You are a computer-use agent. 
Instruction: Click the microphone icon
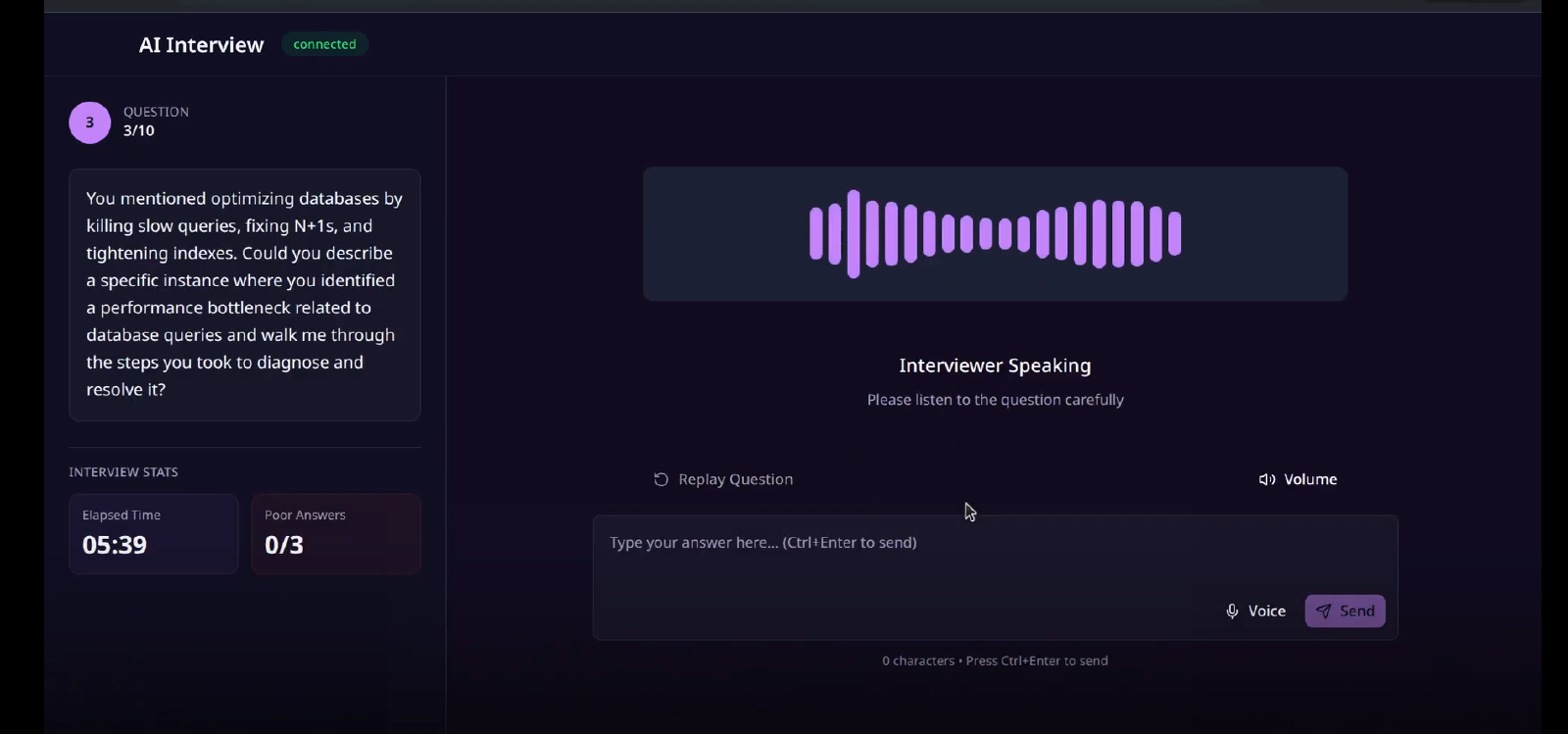click(x=1233, y=612)
